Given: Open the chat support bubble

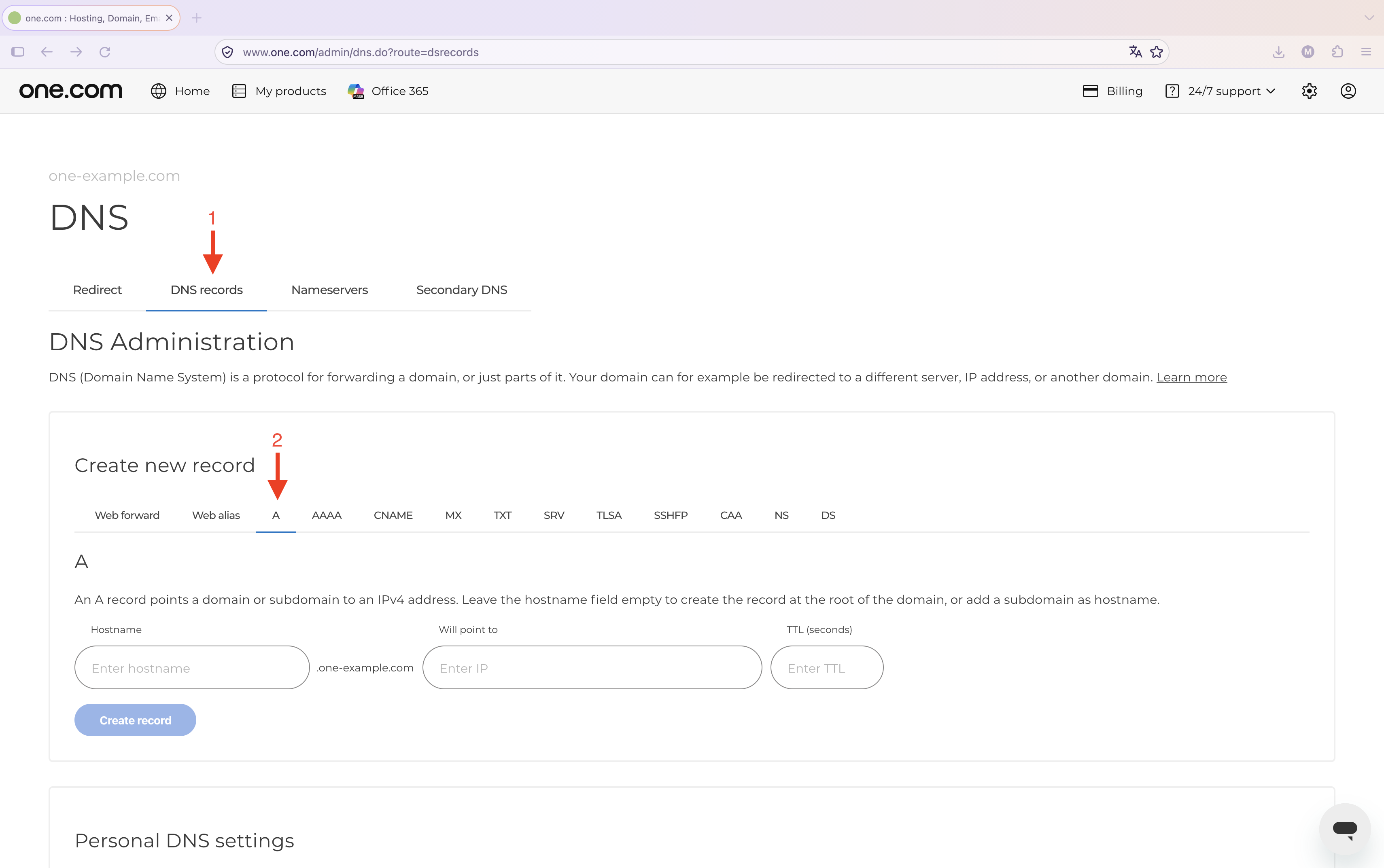Looking at the screenshot, I should click(1345, 829).
